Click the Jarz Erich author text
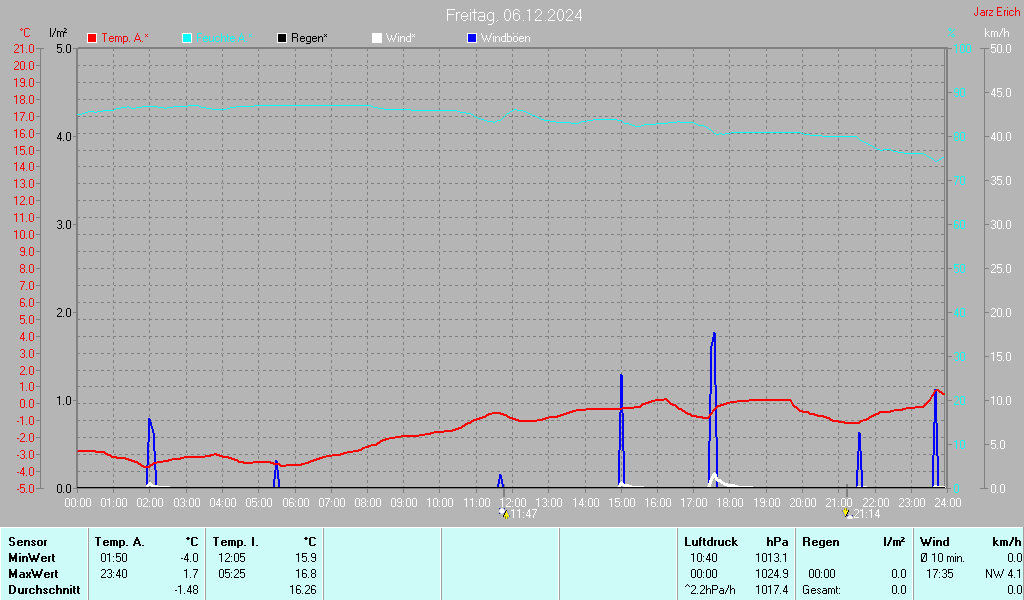1024x600 pixels. (x=996, y=13)
